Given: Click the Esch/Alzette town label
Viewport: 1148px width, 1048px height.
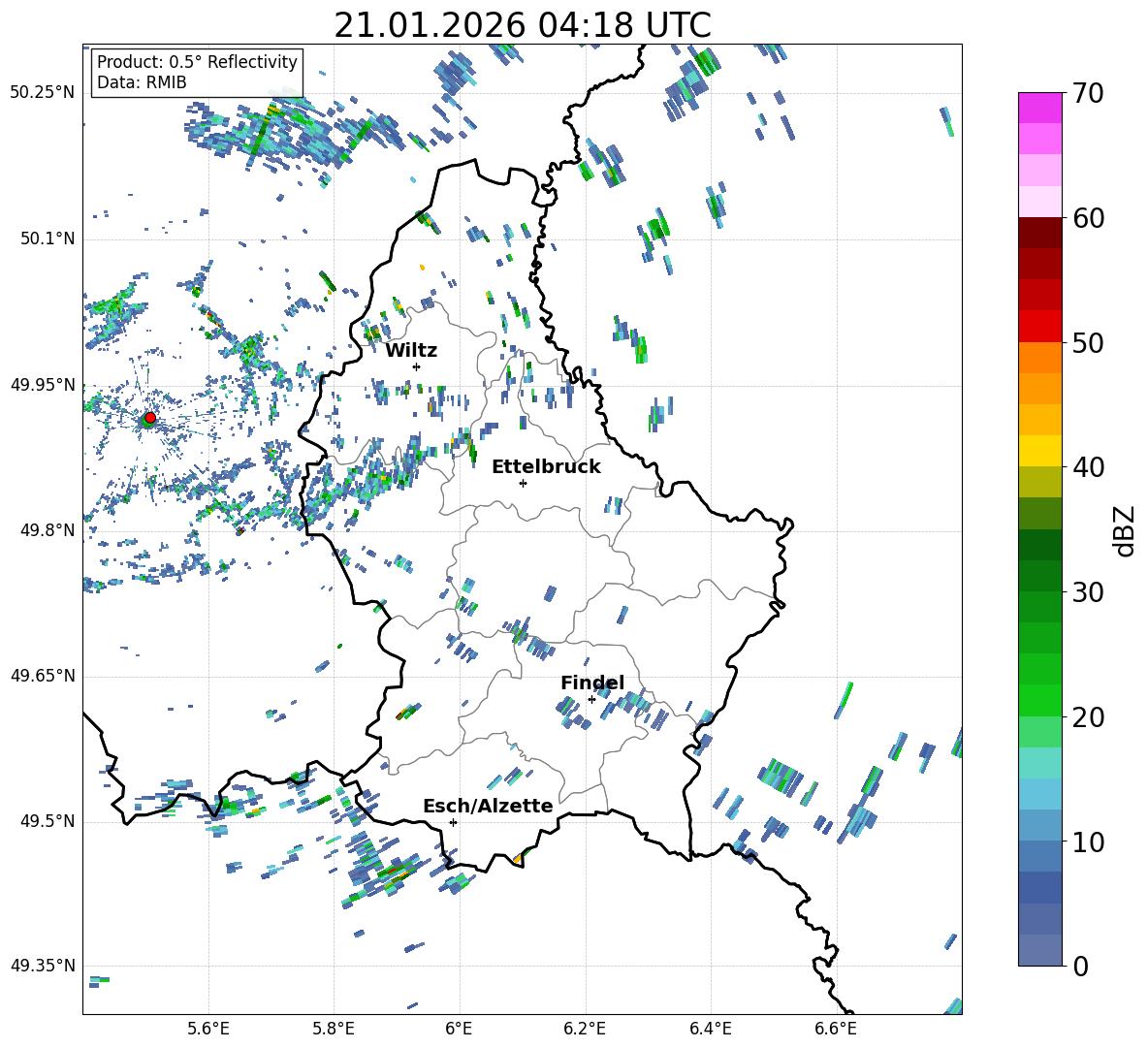Looking at the screenshot, I should [488, 806].
